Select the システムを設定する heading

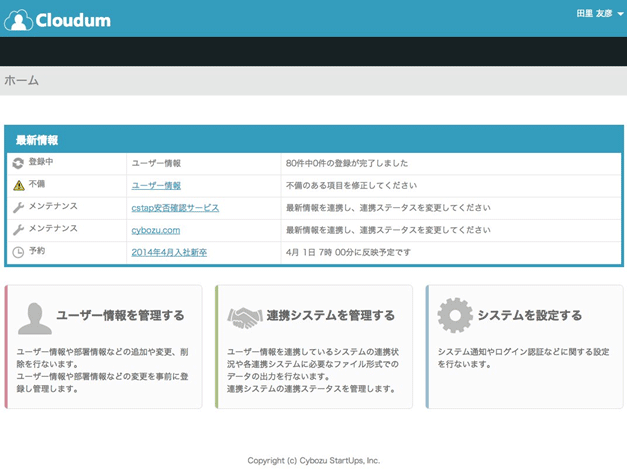529,316
